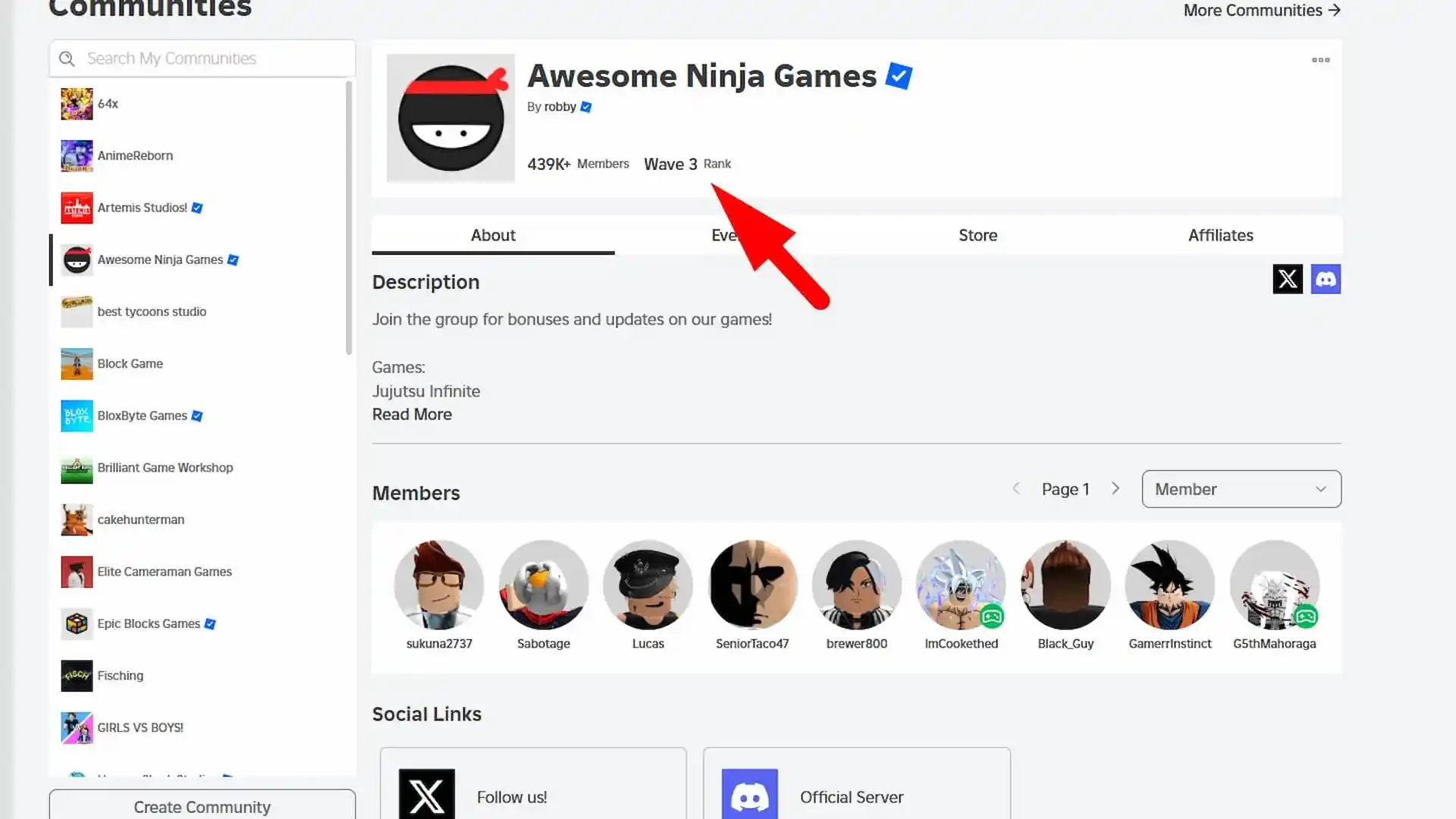The image size is (1456, 819).
Task: Click previous page arrow in Members section
Action: click(x=1016, y=489)
